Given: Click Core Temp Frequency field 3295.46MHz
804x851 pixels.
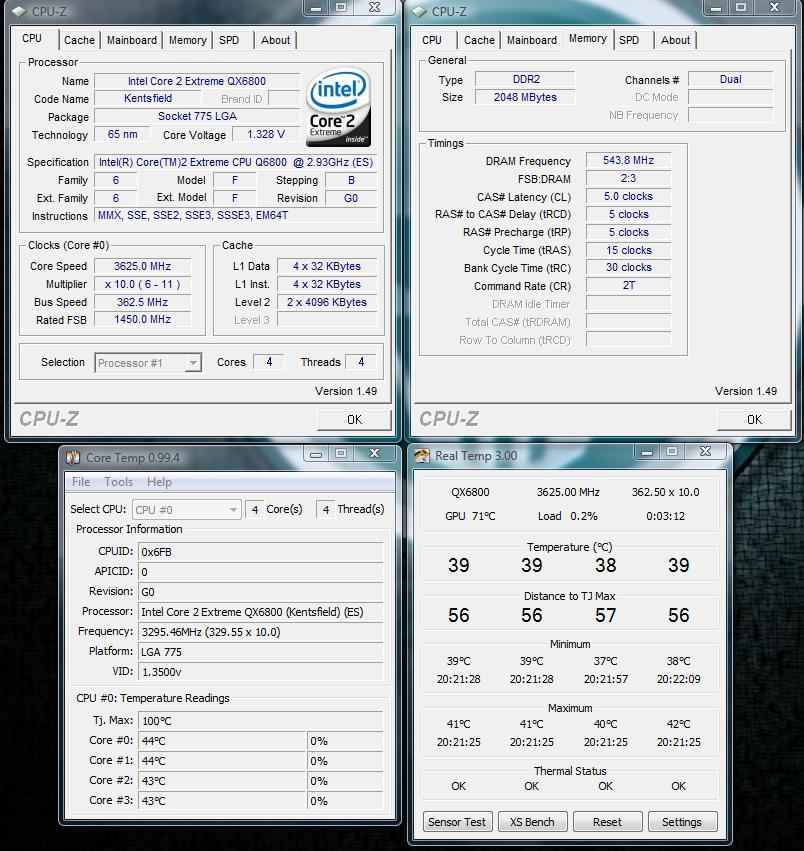Looking at the screenshot, I should click(x=261, y=632).
